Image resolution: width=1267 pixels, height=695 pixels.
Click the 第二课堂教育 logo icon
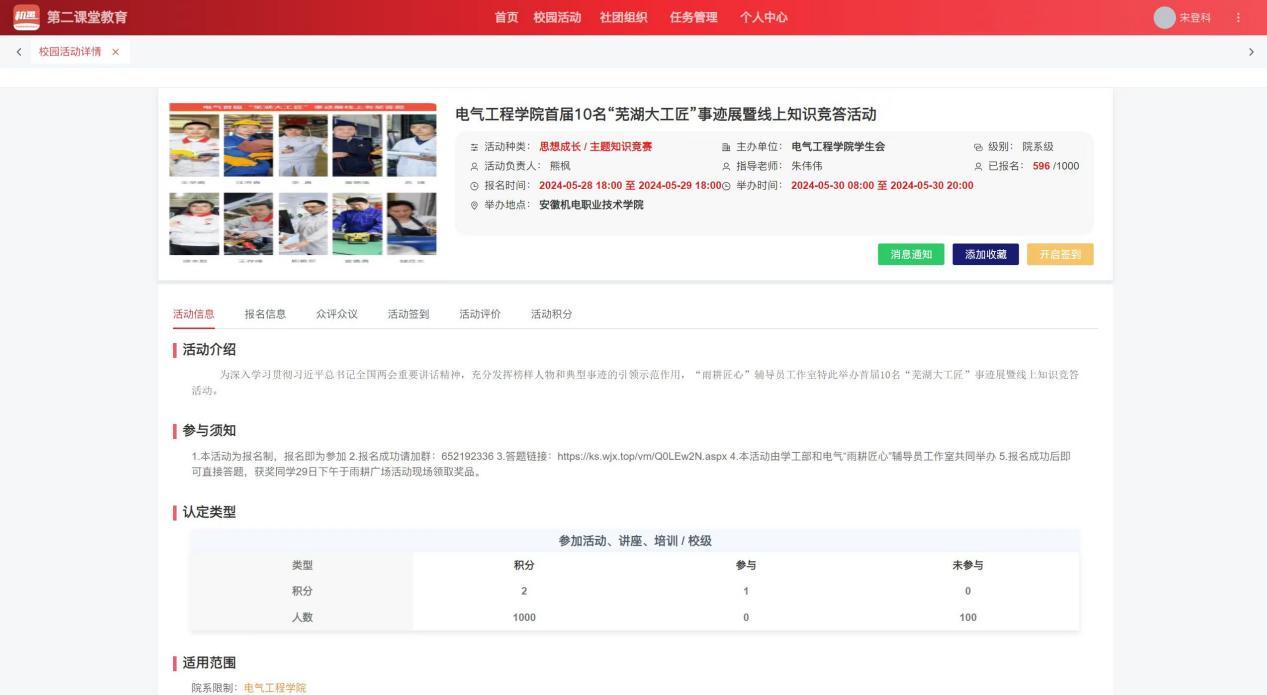(x=26, y=17)
